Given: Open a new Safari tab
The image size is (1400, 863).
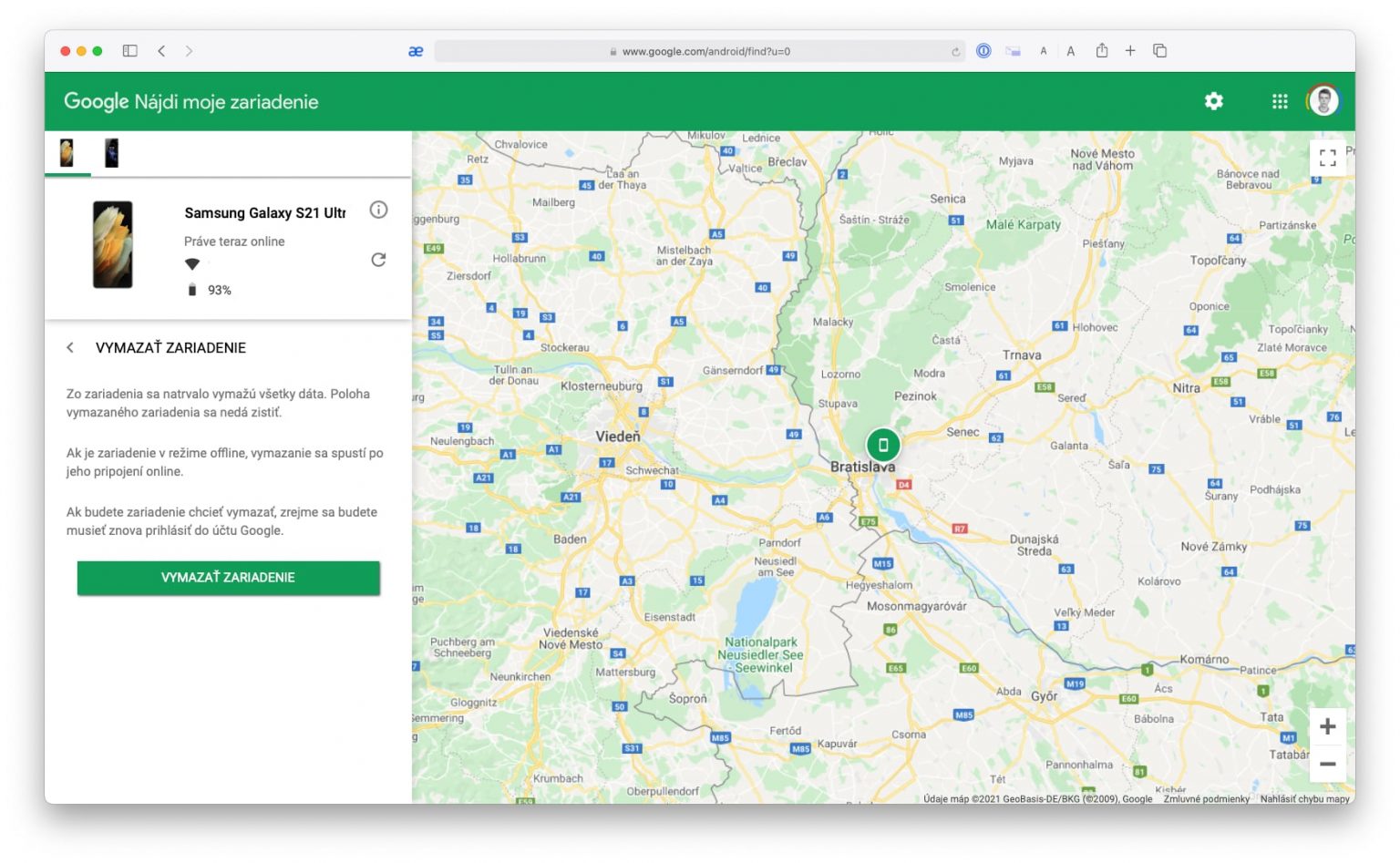Looking at the screenshot, I should pyautogui.click(x=1130, y=51).
